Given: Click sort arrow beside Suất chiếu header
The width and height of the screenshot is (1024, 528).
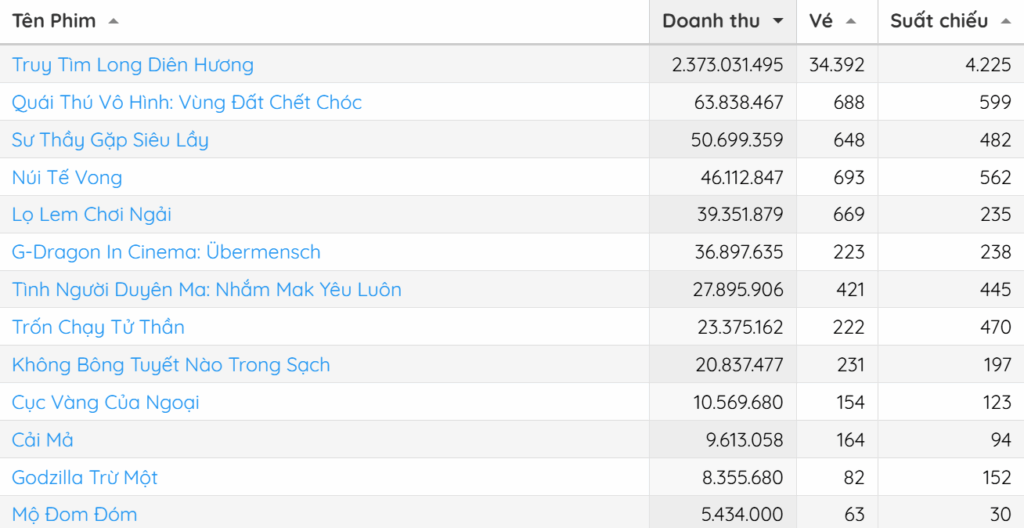Looking at the screenshot, I should 1005,21.
